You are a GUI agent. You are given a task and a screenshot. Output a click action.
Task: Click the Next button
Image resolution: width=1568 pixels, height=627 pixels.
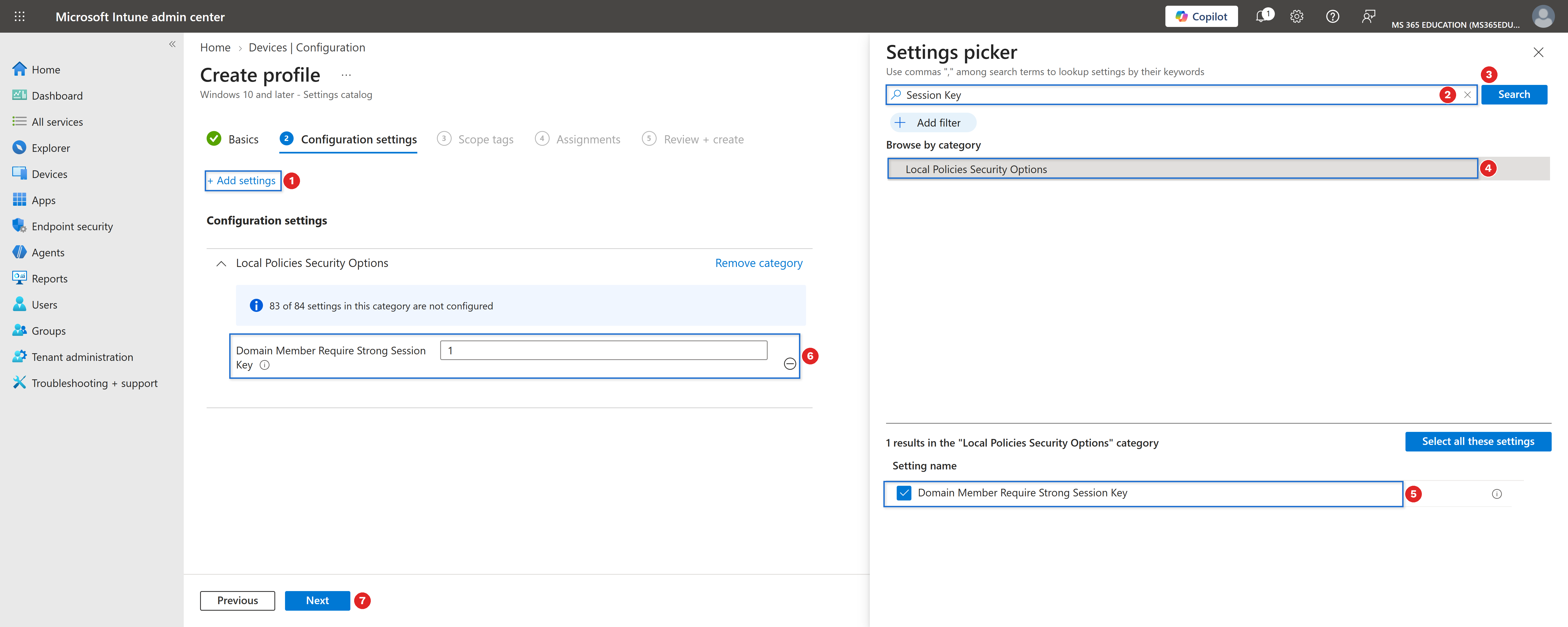point(317,601)
